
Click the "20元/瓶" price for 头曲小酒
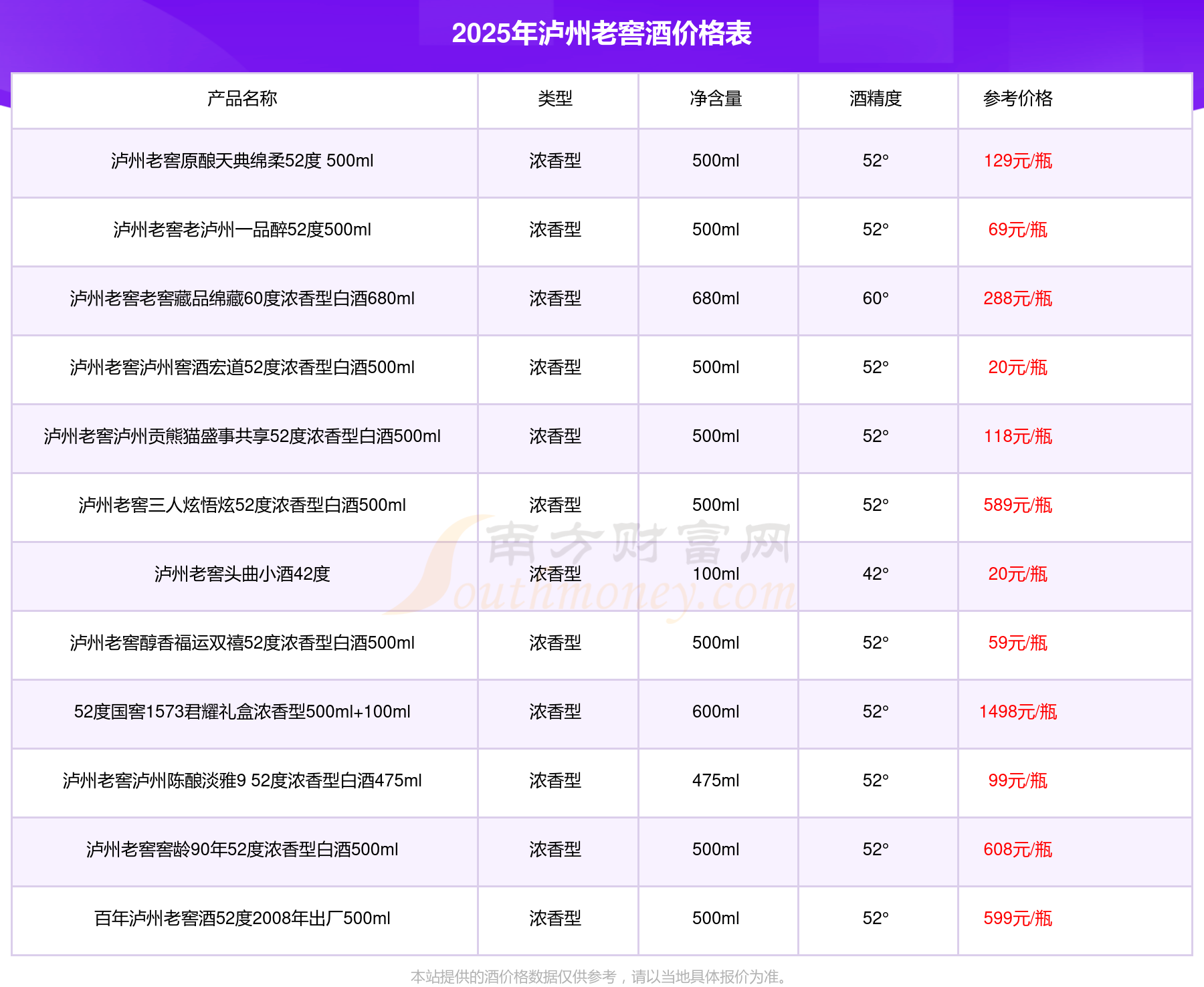click(x=1017, y=574)
